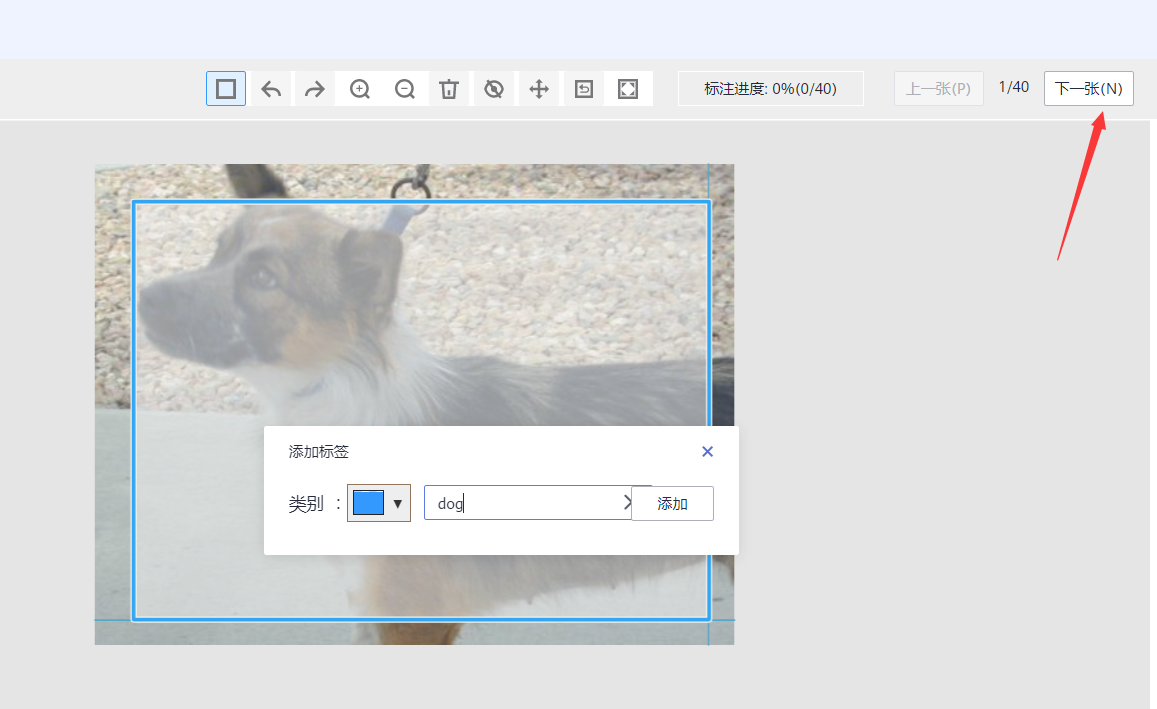Click the 标注进度 progress indicator
Image resolution: width=1157 pixels, height=709 pixels.
pos(770,89)
